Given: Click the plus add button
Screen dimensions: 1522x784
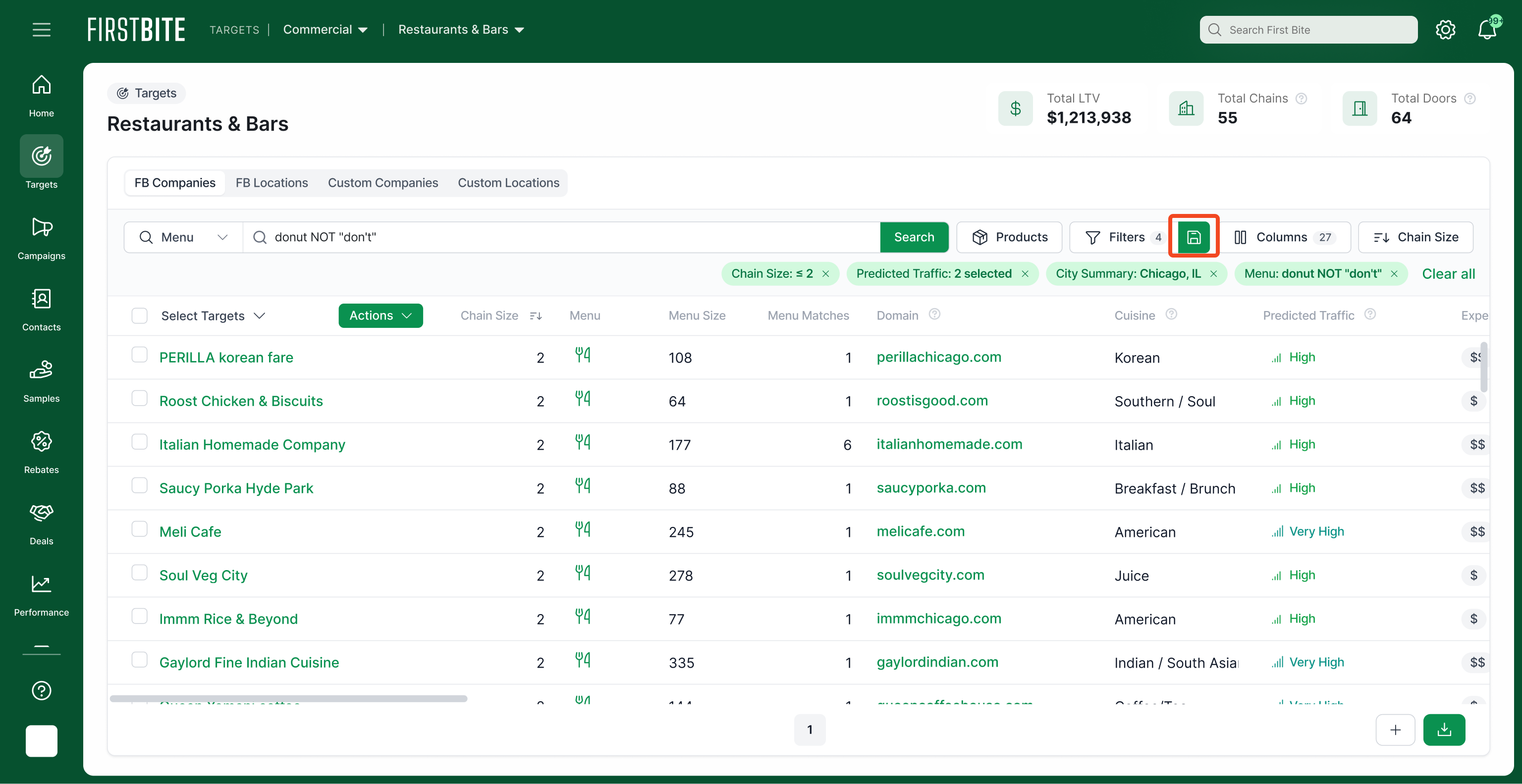Looking at the screenshot, I should pos(1395,730).
